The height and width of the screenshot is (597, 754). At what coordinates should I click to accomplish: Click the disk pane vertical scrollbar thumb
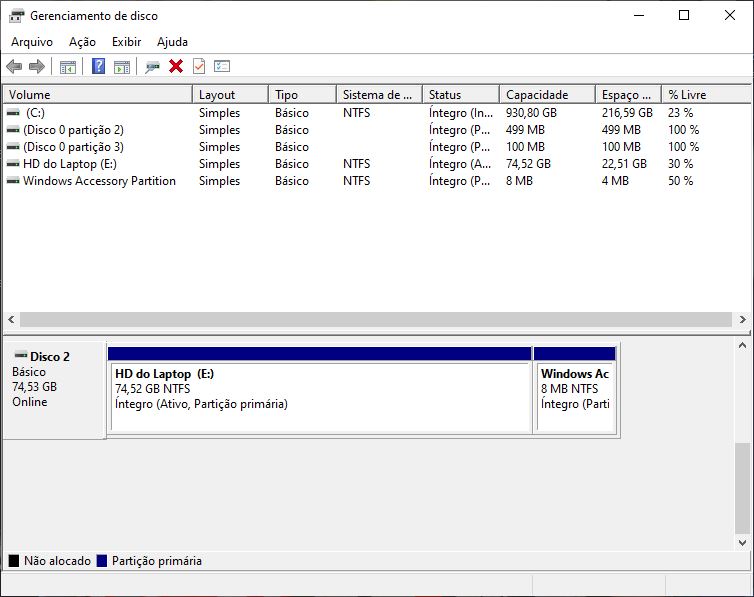click(x=742, y=488)
